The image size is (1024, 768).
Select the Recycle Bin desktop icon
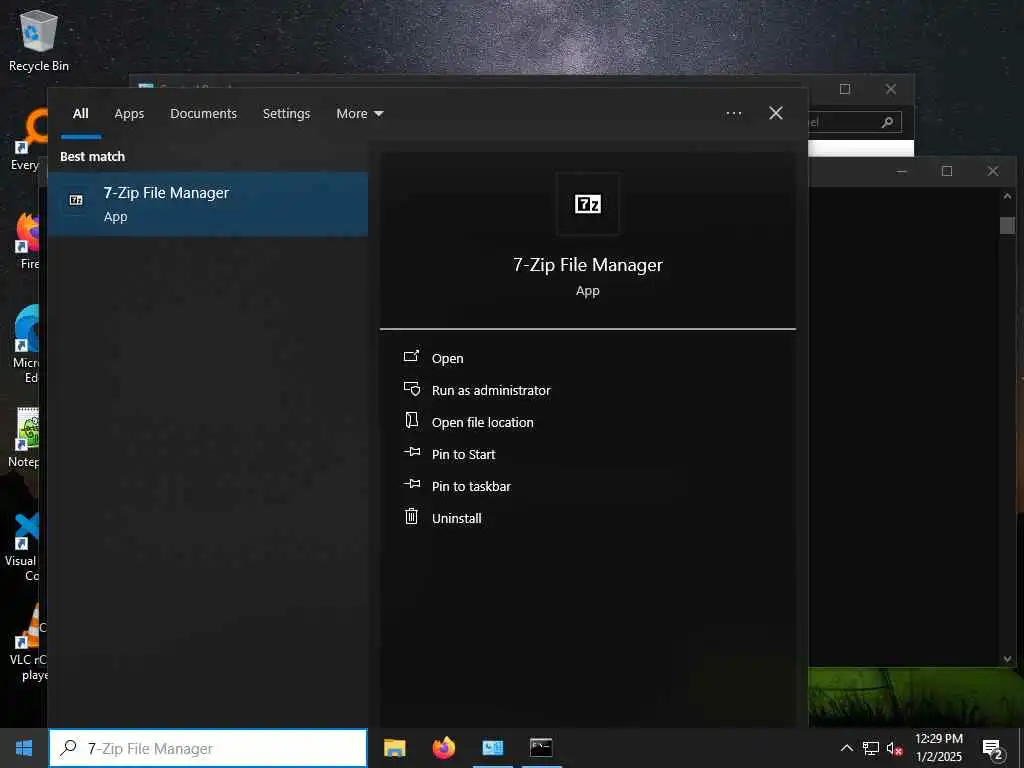(39, 40)
